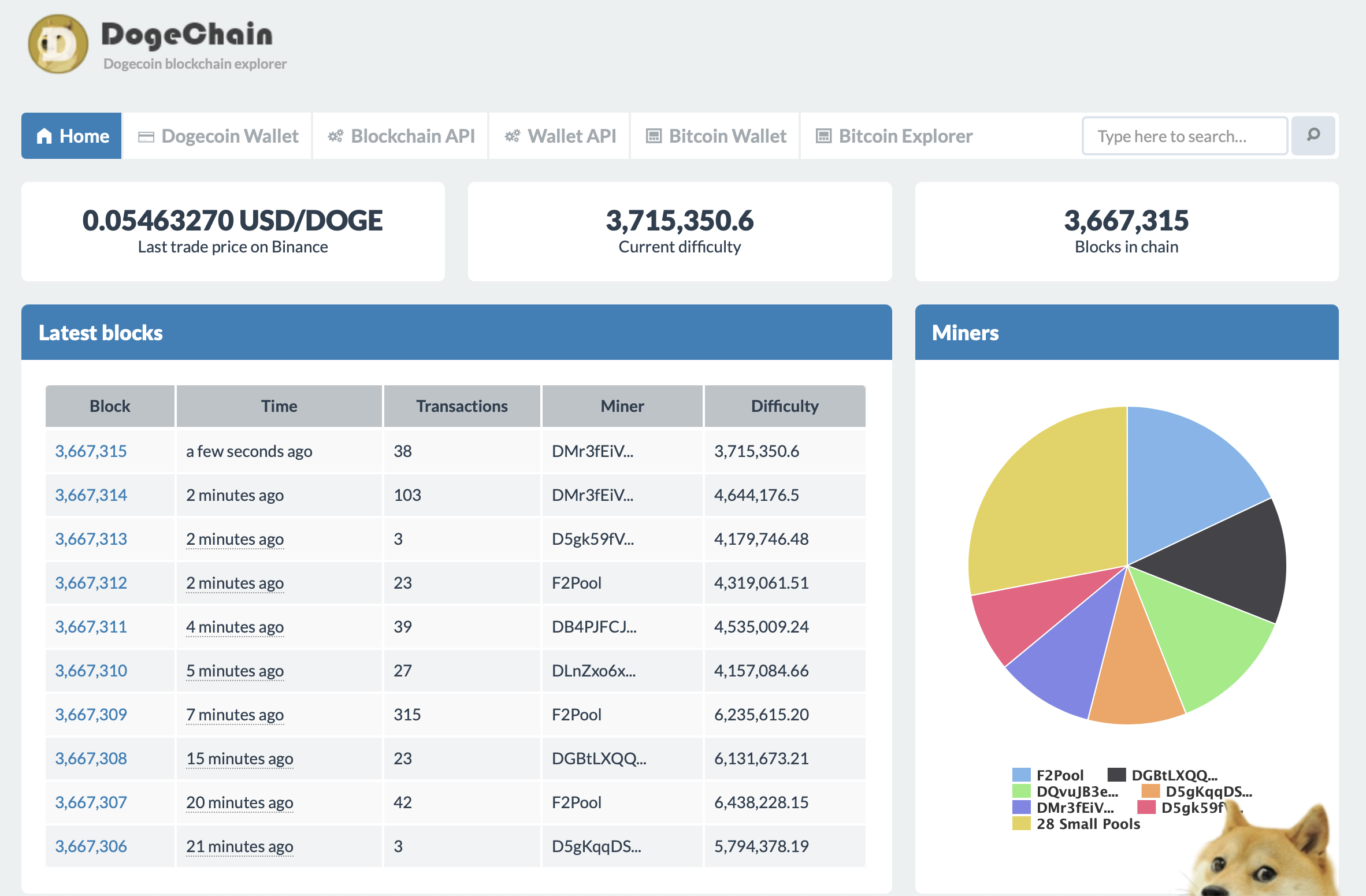Click the Blockchain API gears icon

click(335, 136)
